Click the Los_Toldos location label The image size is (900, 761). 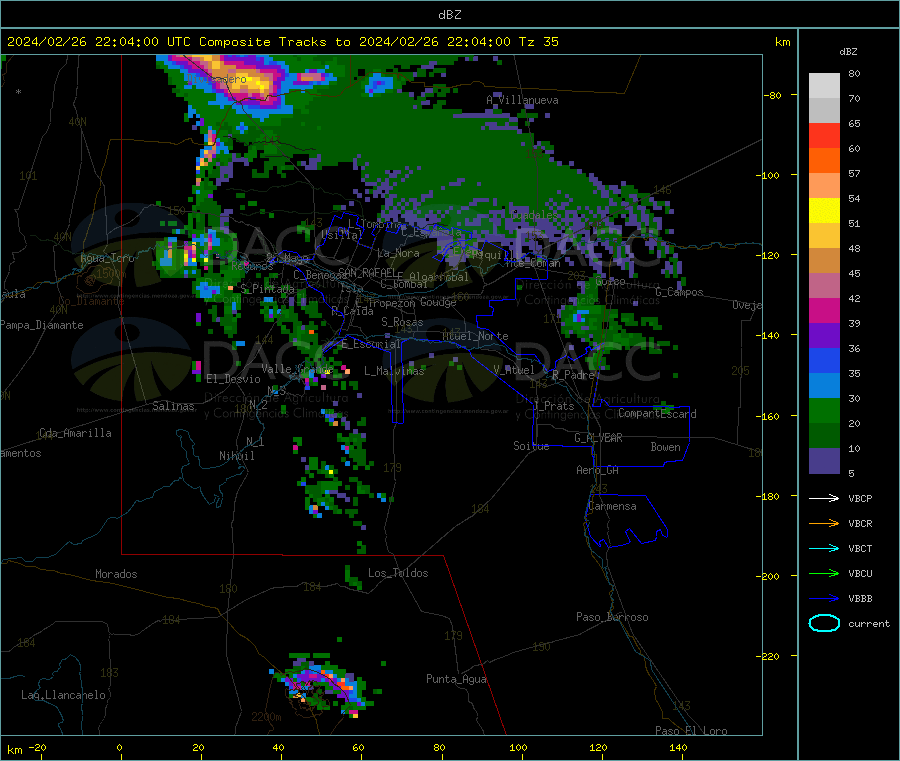[x=398, y=573]
